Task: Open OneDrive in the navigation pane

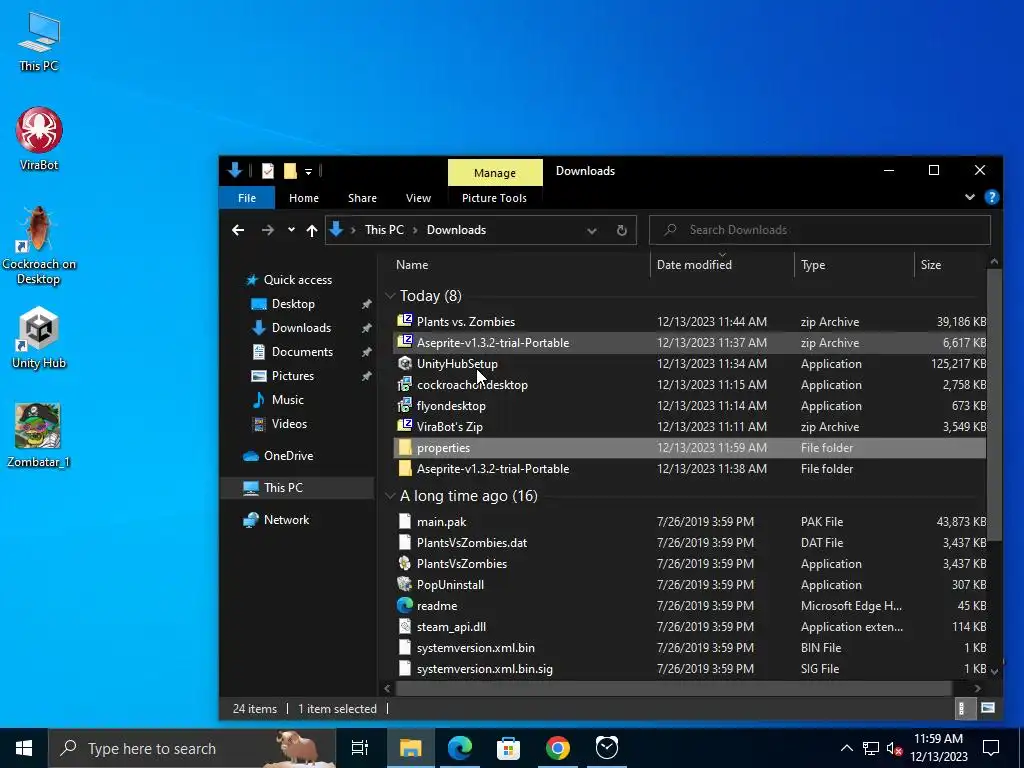Action: point(288,456)
